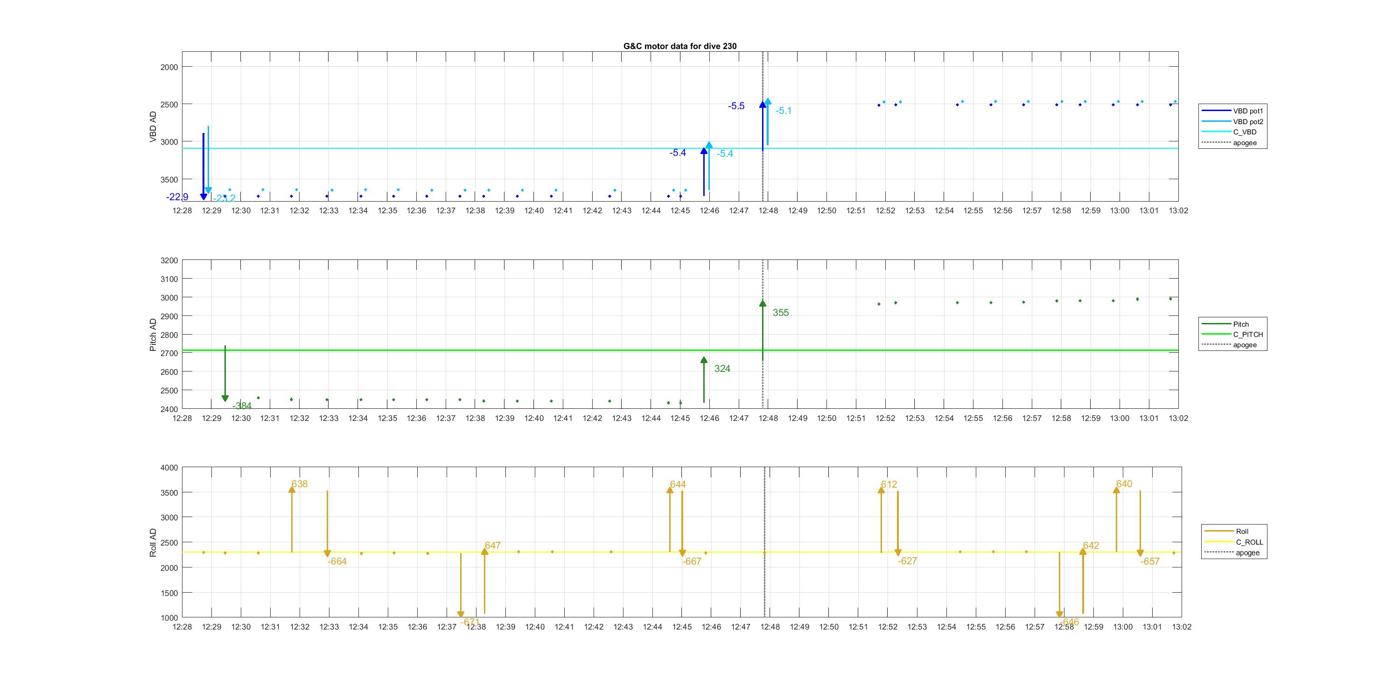This screenshot has width=1400, height=693.
Task: Click the plot title "G&C motor data for dive 230"
Action: 680,46
